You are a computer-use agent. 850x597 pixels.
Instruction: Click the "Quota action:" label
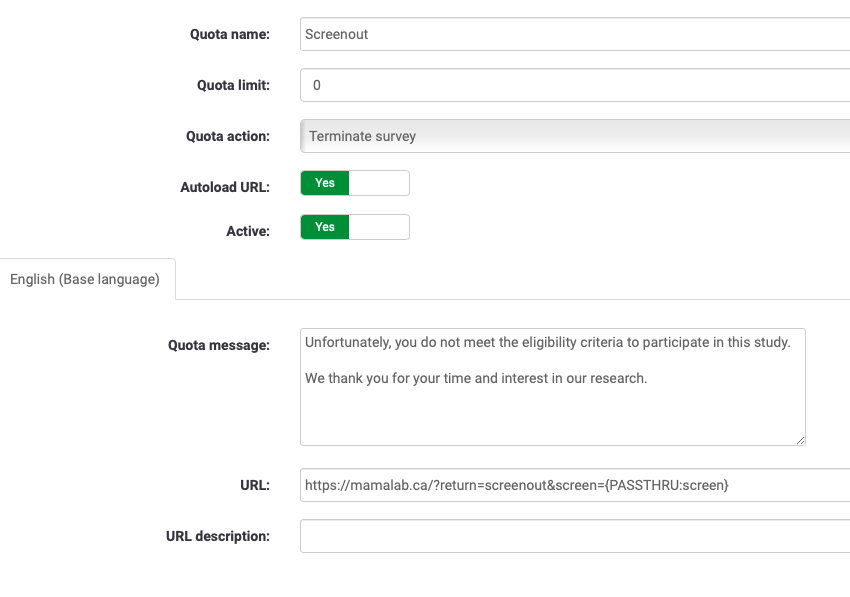tap(227, 136)
